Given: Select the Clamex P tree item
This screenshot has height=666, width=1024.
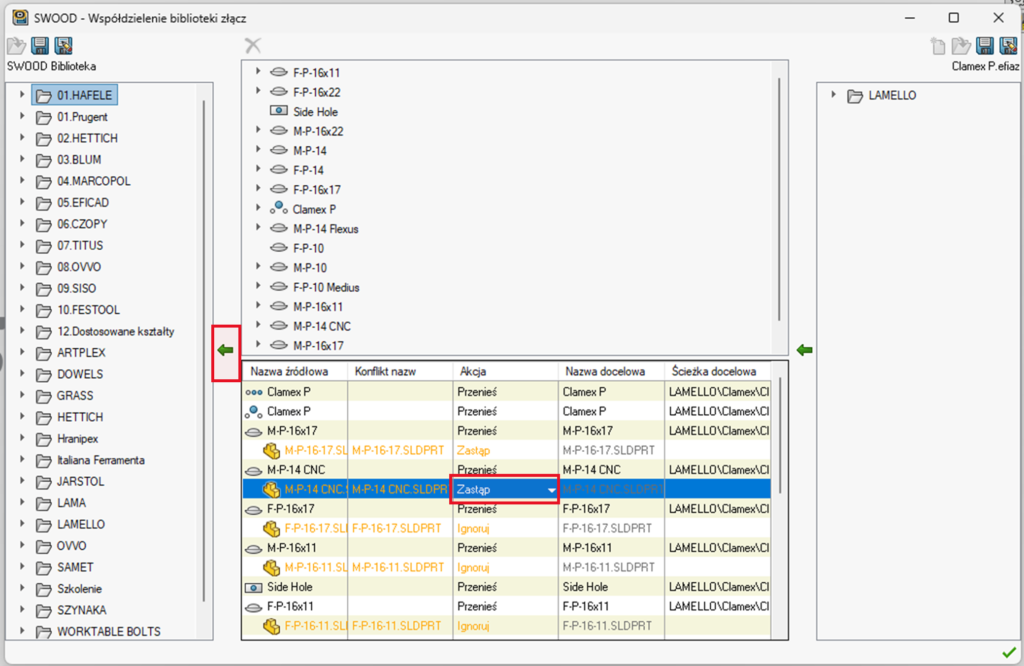Looking at the screenshot, I should [314, 210].
